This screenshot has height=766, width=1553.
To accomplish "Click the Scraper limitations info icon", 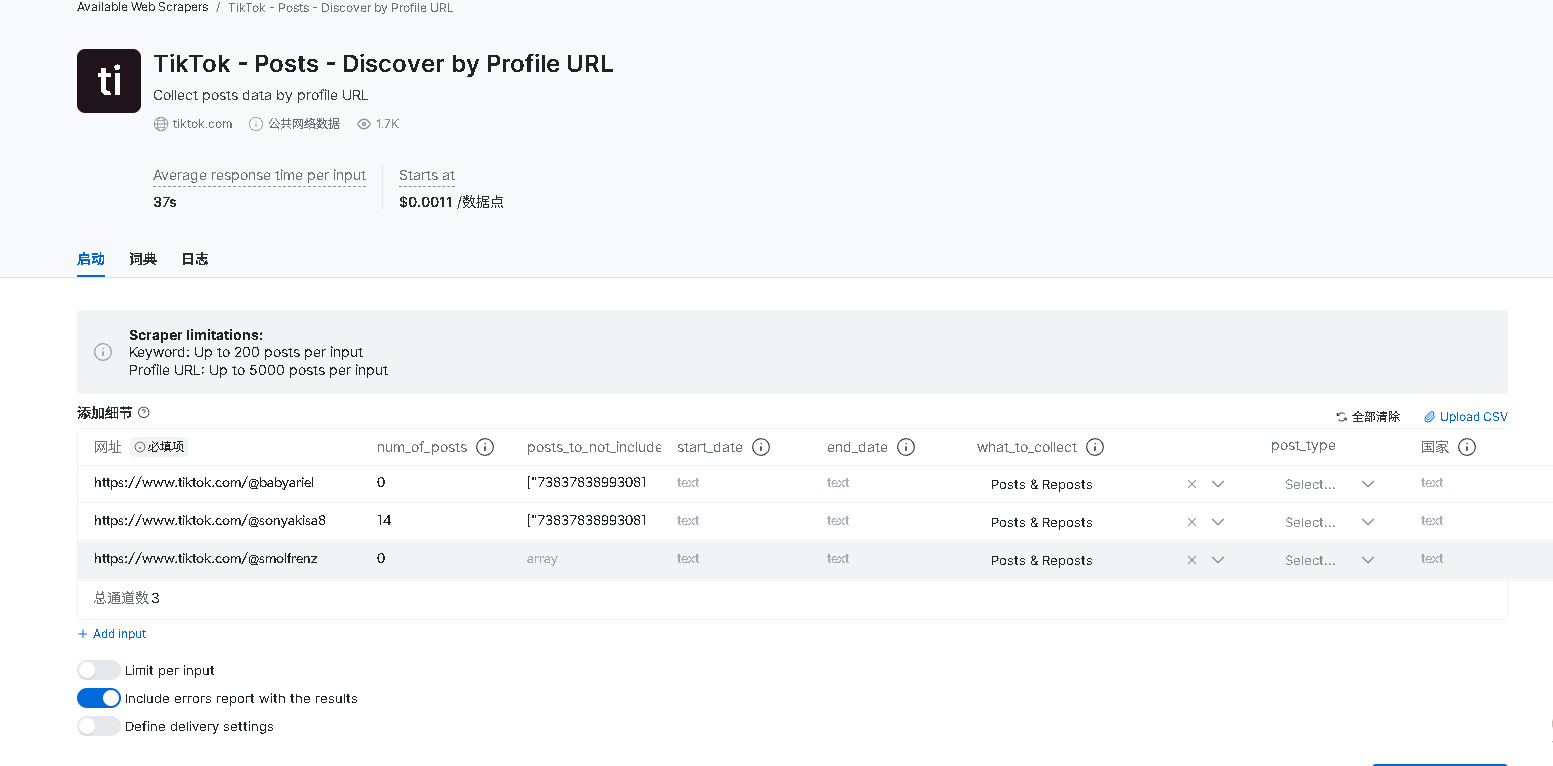I will [103, 352].
